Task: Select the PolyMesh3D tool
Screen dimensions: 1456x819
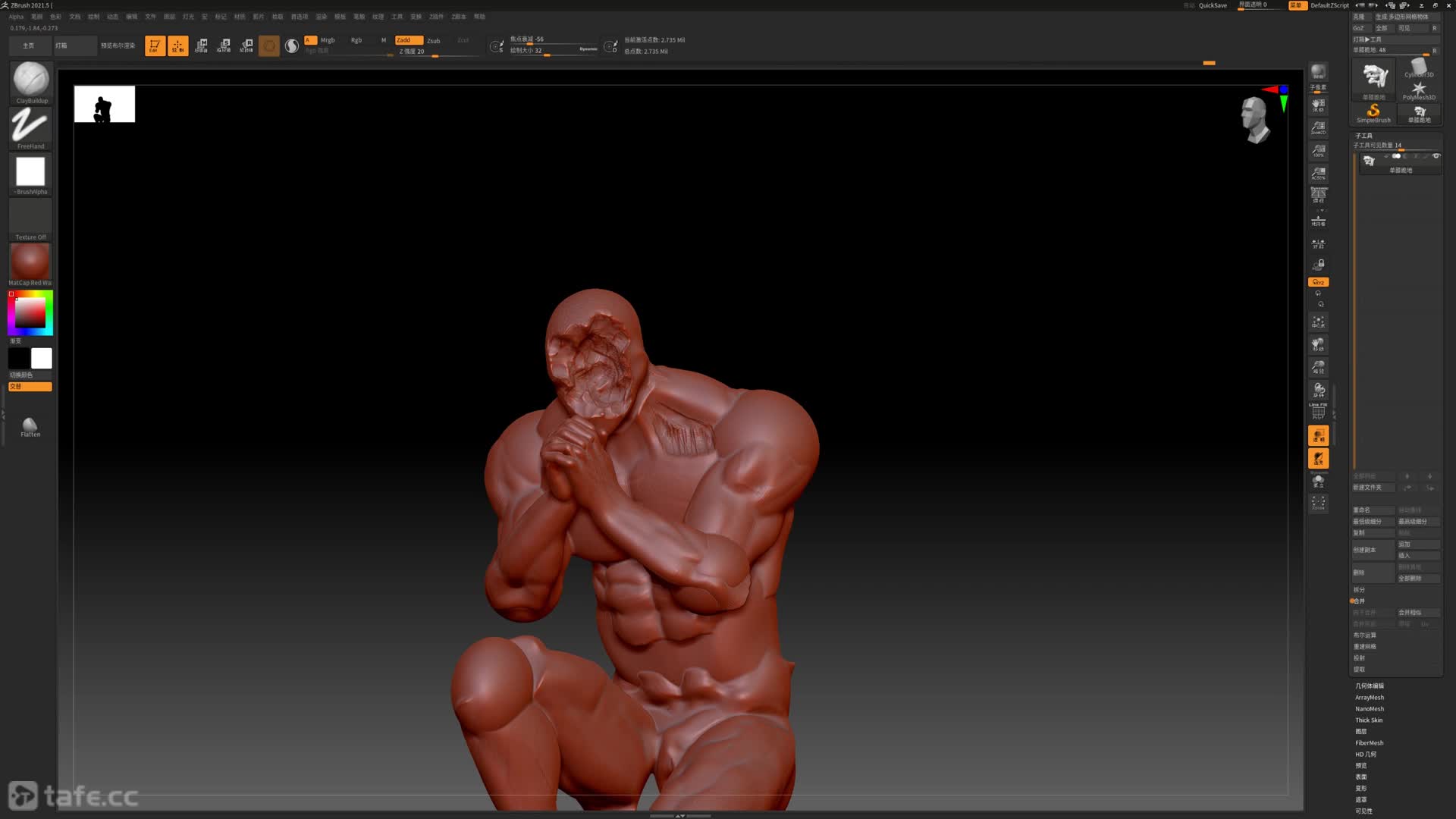Action: [x=1419, y=91]
